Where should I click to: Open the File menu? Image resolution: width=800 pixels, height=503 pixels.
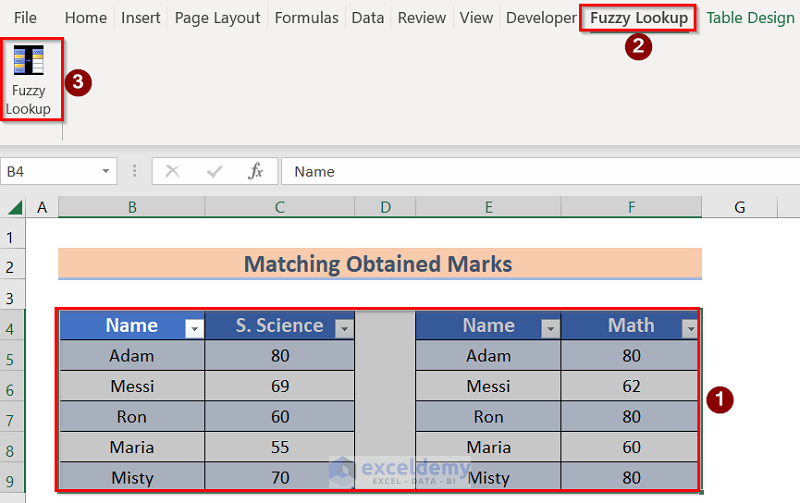[25, 18]
